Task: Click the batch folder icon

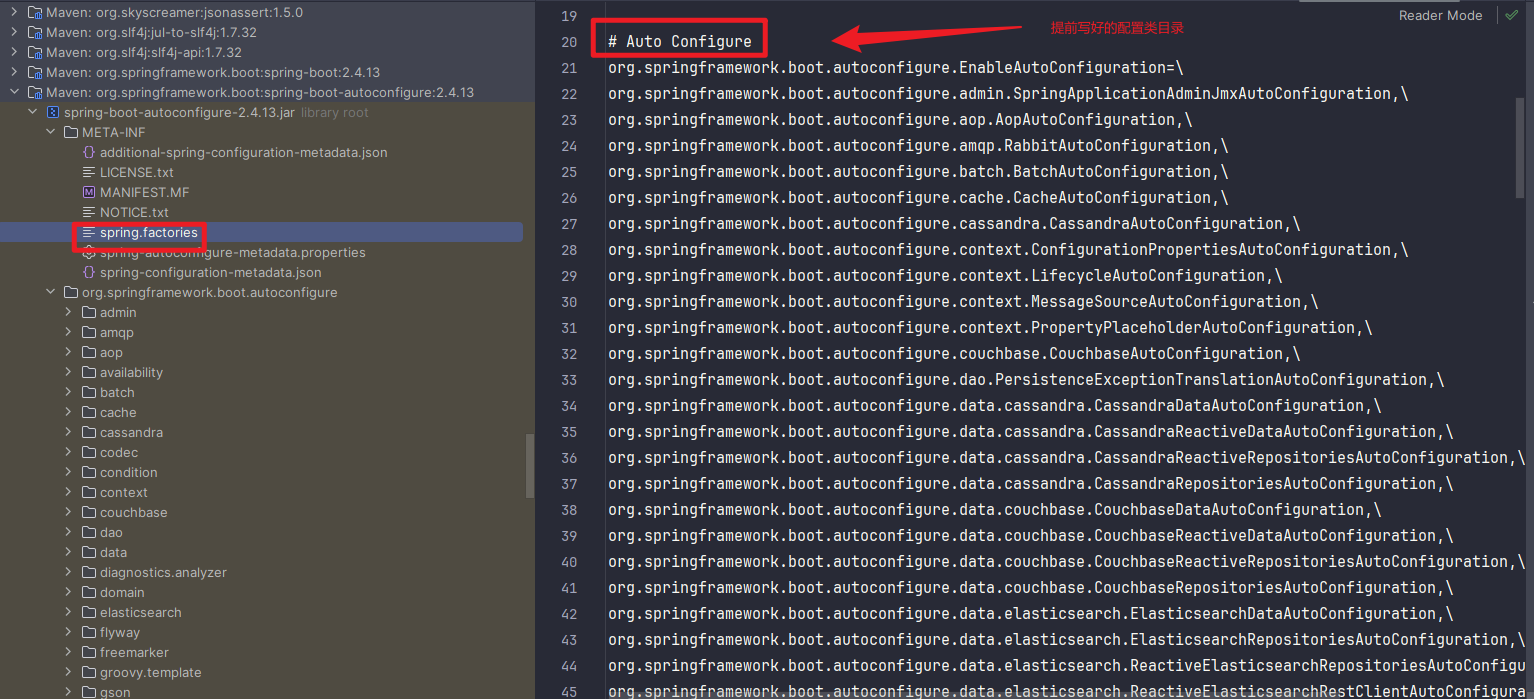Action: tap(89, 393)
